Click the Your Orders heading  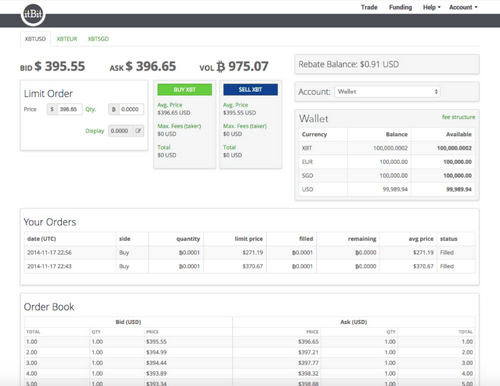(50, 222)
